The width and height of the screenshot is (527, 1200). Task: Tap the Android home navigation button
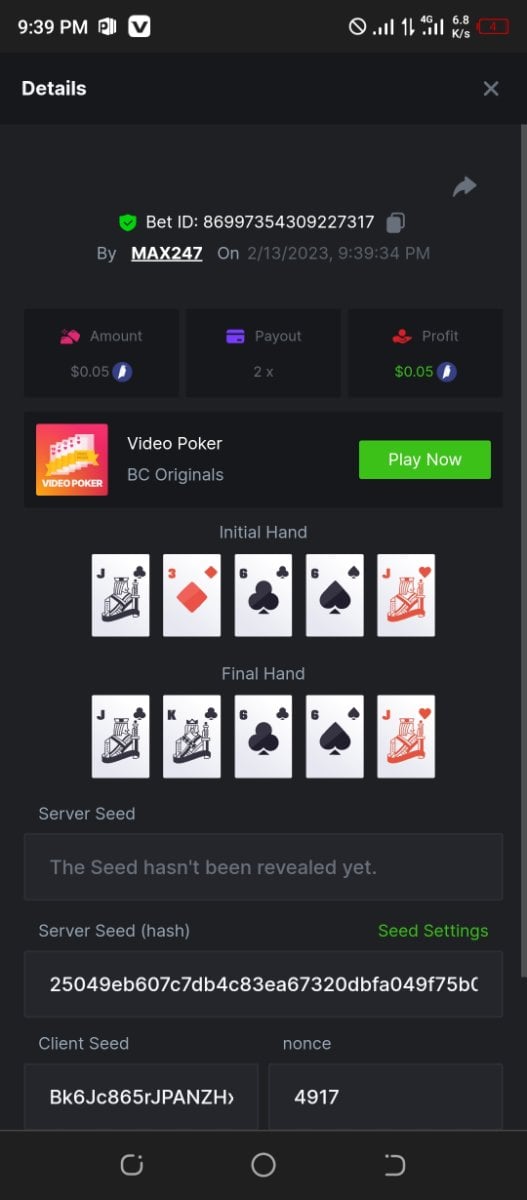point(264,1164)
